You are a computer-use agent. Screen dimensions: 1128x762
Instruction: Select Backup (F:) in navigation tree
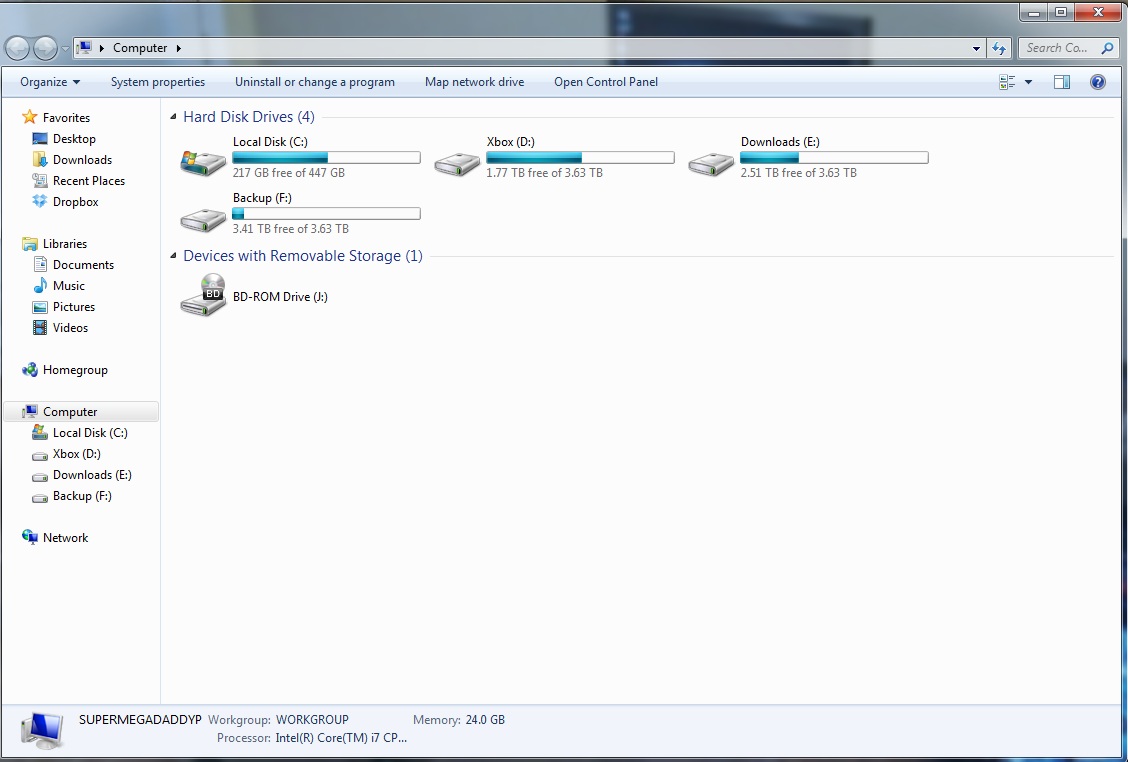pos(82,496)
